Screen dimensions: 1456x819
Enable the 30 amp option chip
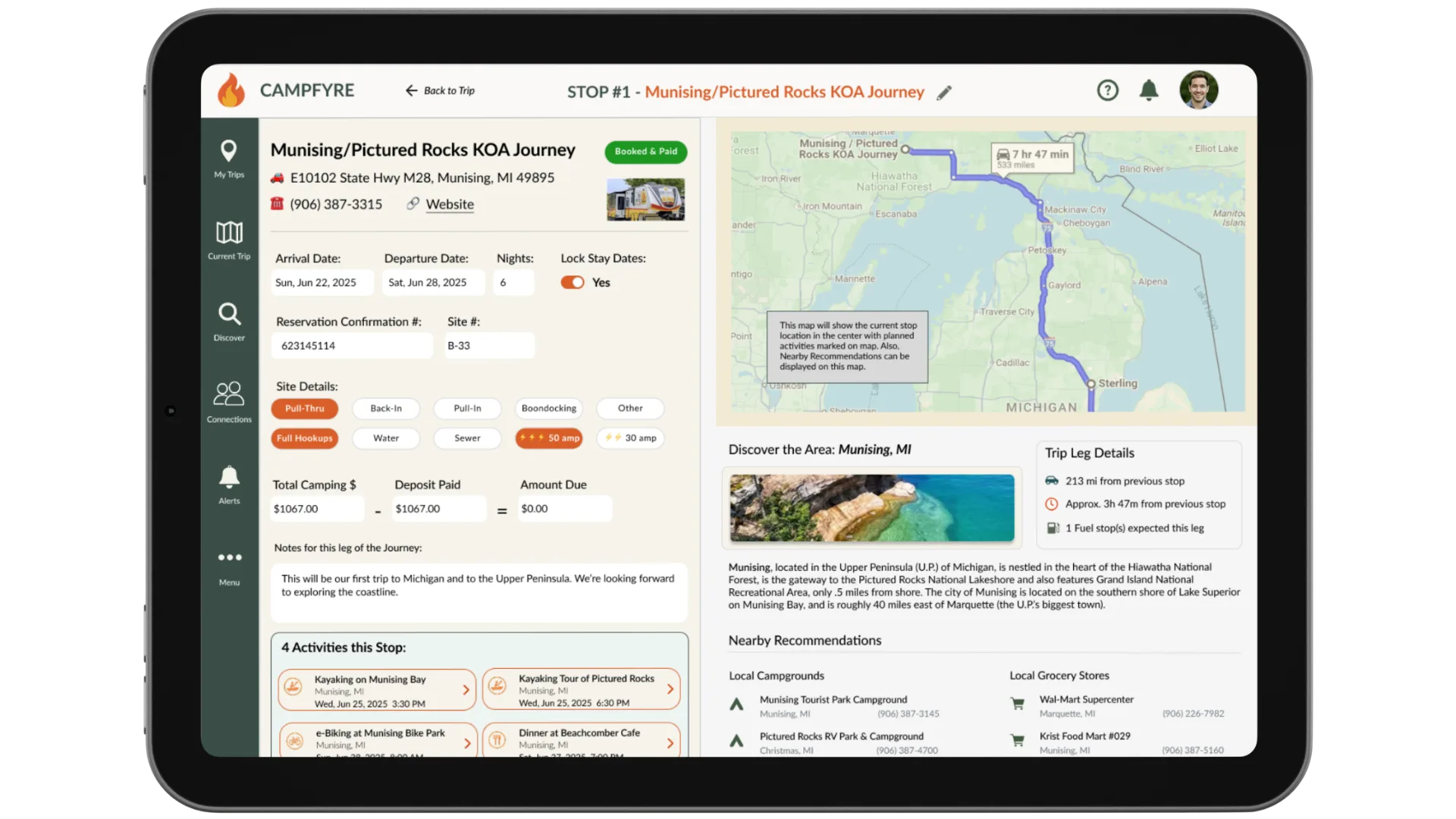pos(631,438)
